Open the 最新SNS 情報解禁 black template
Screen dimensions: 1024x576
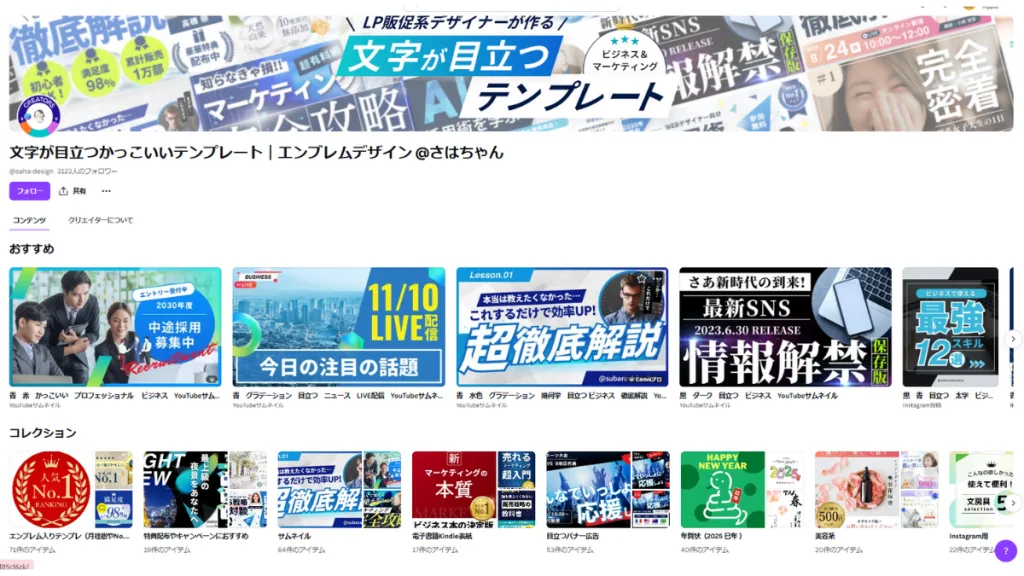click(785, 327)
